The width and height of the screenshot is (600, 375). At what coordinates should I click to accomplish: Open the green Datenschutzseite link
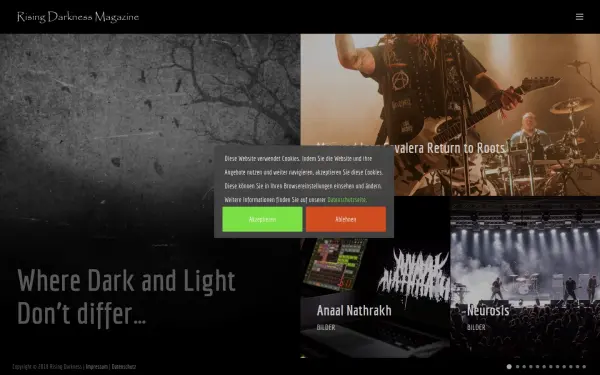pyautogui.click(x=347, y=200)
